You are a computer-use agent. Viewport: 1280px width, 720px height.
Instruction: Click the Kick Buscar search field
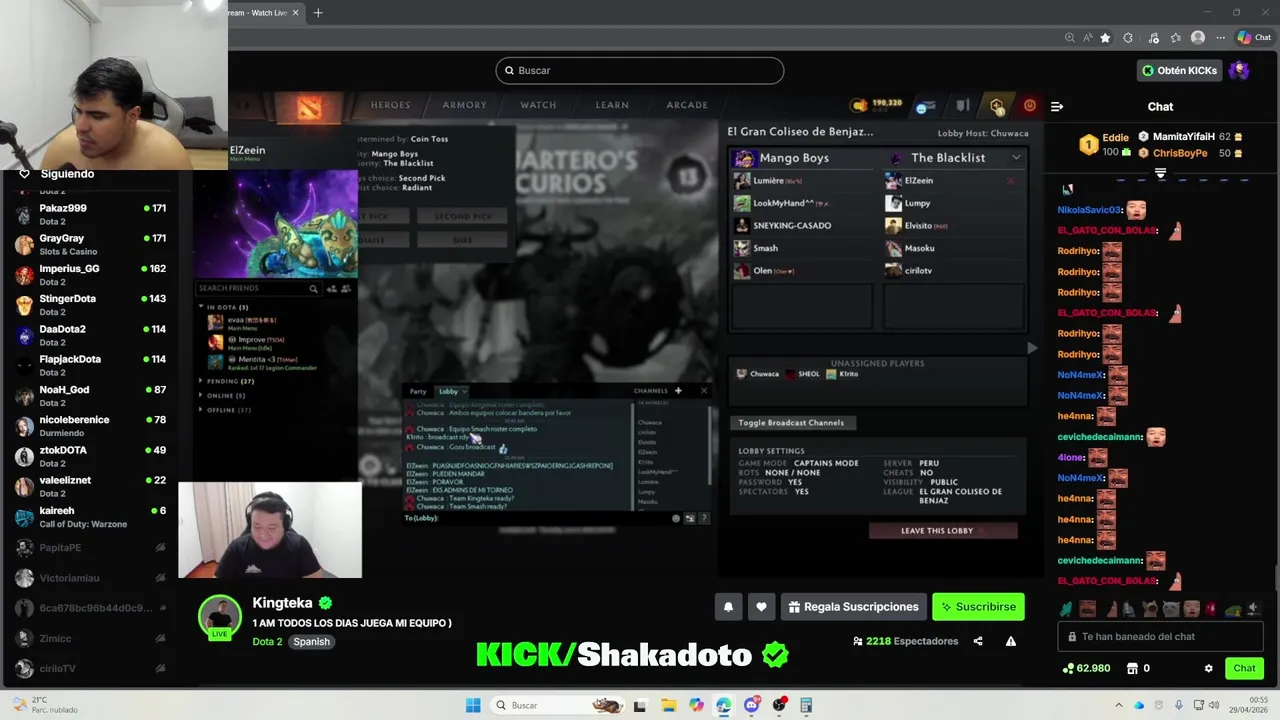click(x=640, y=70)
